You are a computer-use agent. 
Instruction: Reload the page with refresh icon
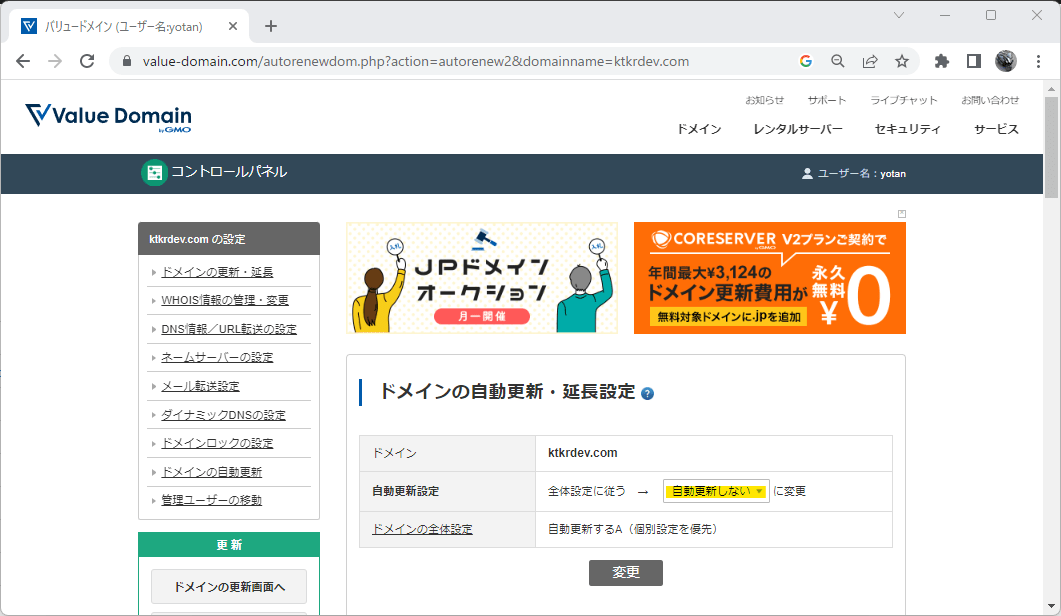coord(87,62)
